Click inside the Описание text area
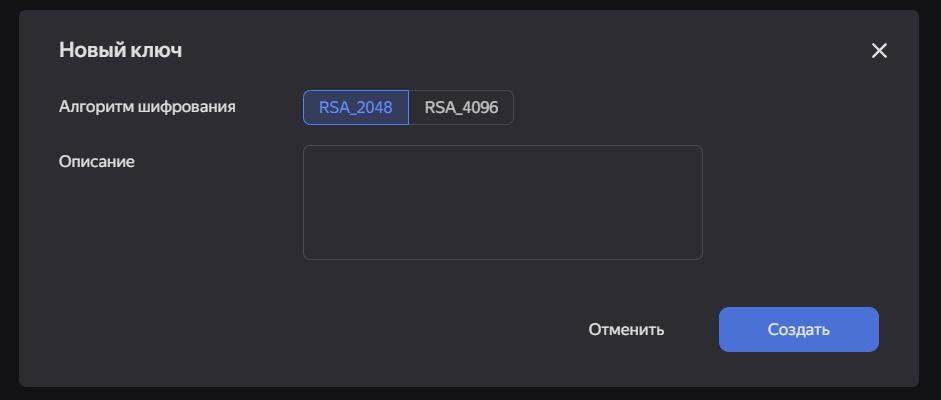941x400 pixels. [502, 202]
